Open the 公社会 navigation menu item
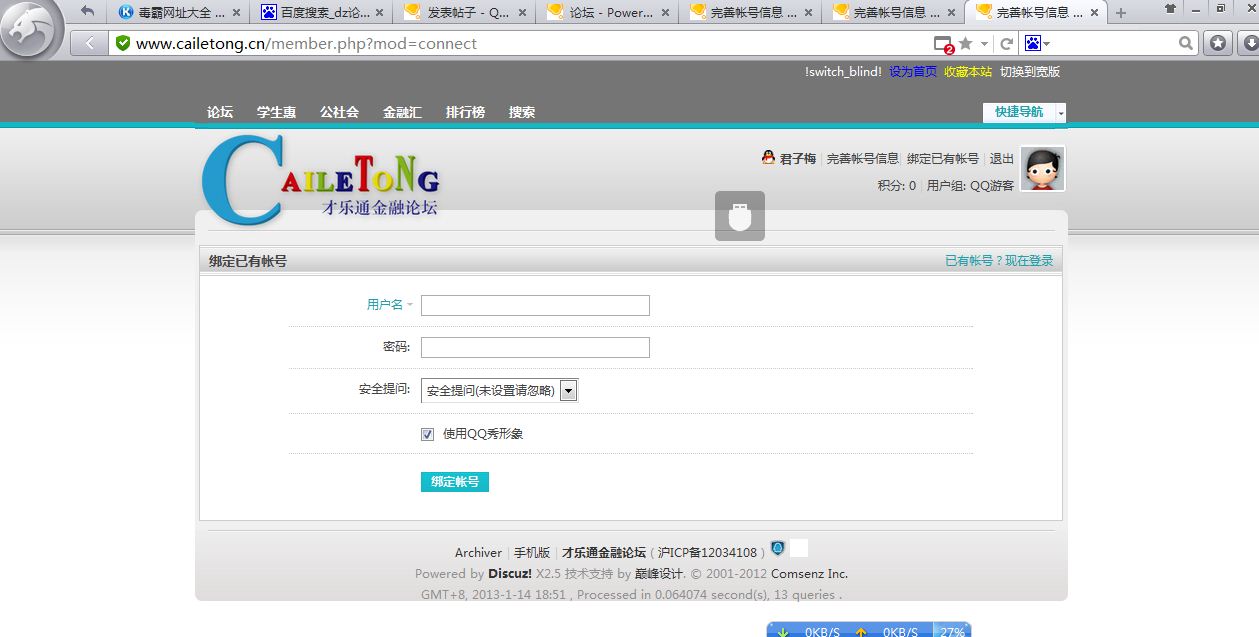Viewport: 1259px width, 637px height. click(x=339, y=112)
